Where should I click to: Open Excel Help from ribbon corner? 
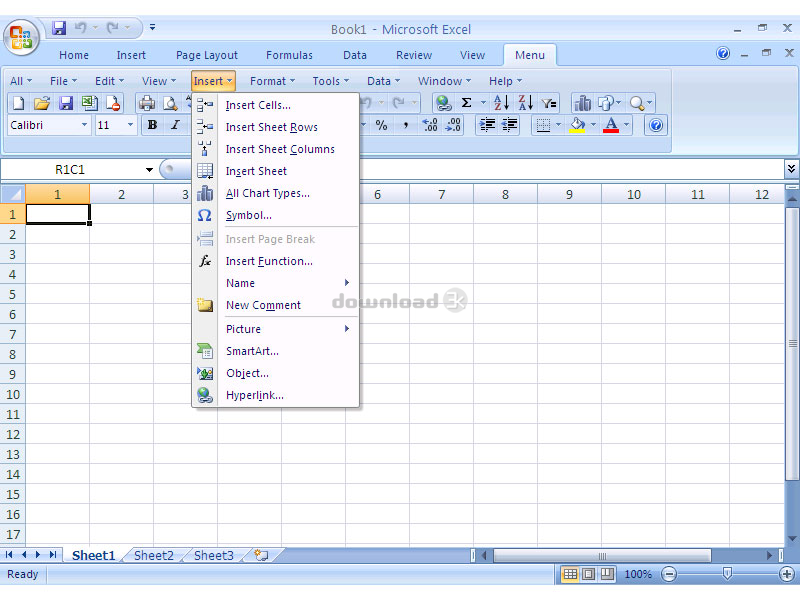point(723,53)
